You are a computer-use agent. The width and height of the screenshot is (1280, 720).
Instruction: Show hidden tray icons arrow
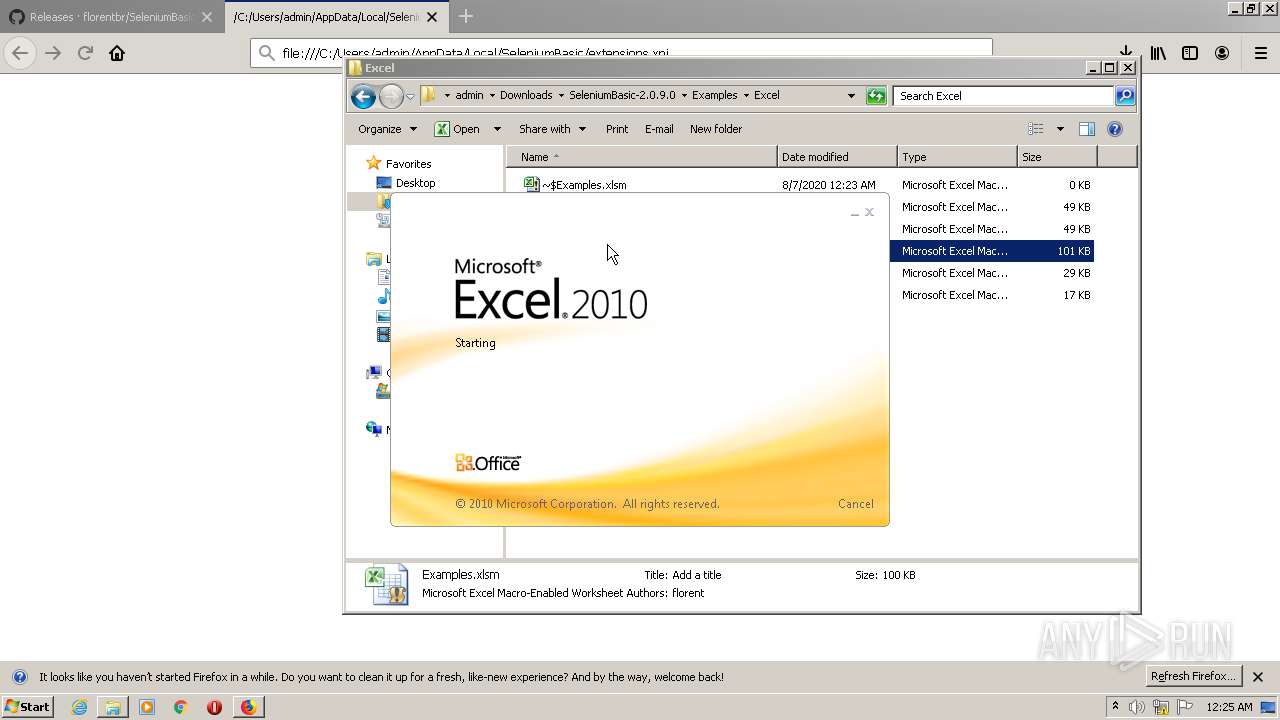1115,707
